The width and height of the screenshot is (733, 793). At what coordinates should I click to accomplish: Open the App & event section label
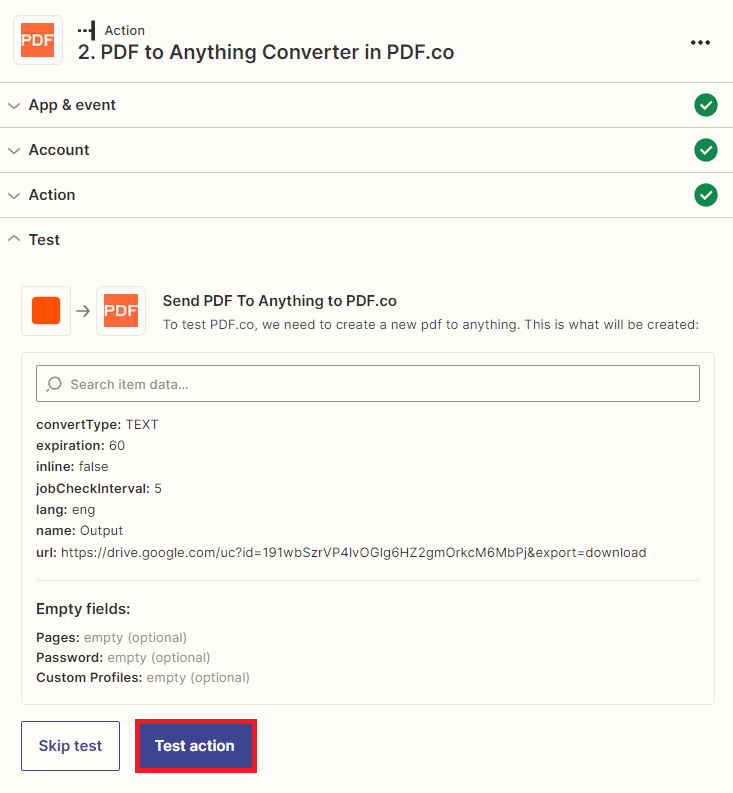tap(72, 105)
